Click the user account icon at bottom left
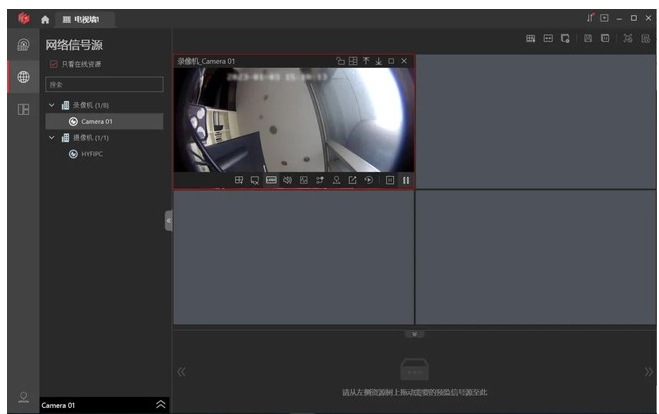659x414 pixels. point(23,398)
